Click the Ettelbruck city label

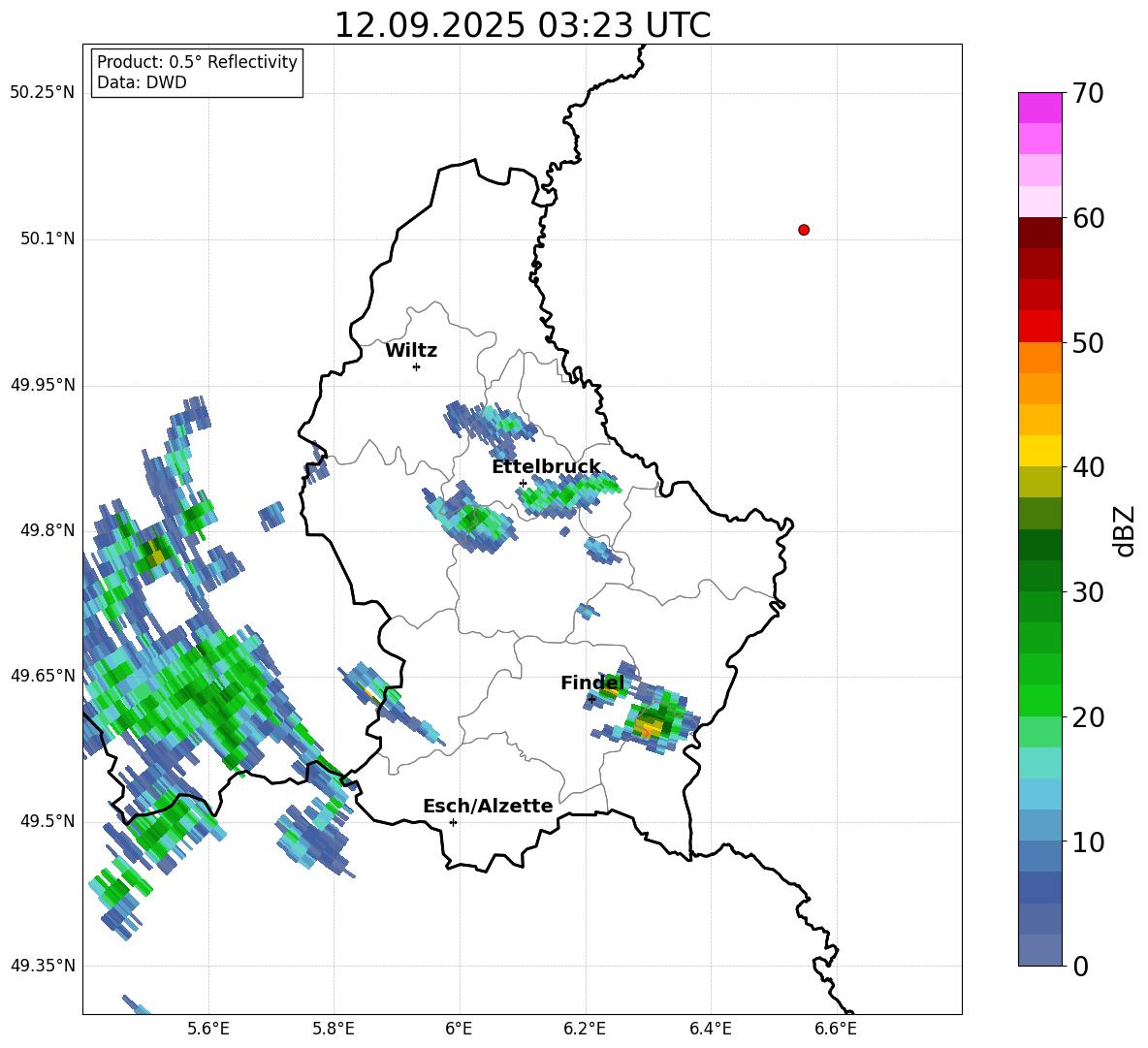(x=546, y=467)
